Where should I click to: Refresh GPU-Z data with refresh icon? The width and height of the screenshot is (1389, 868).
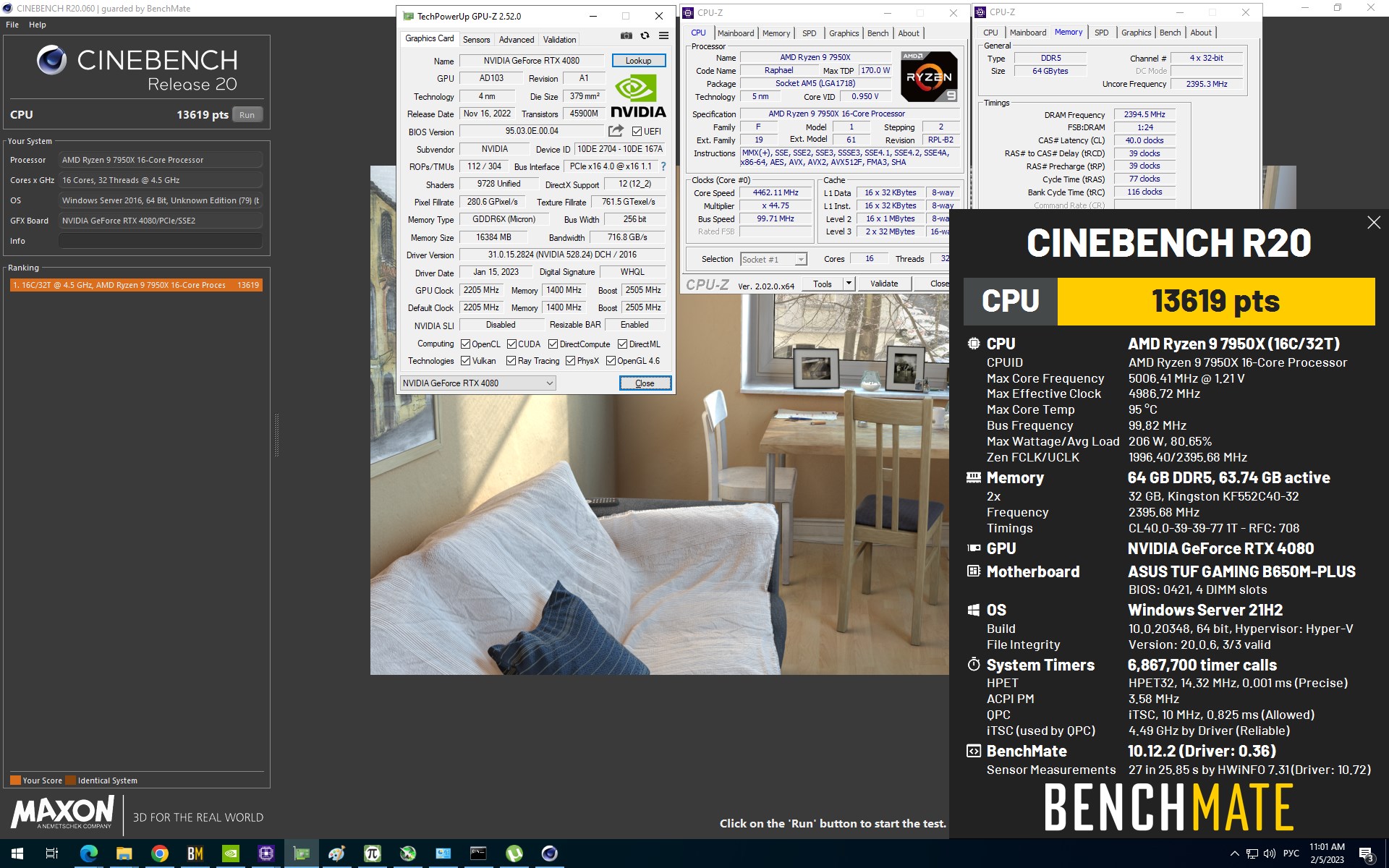(645, 36)
